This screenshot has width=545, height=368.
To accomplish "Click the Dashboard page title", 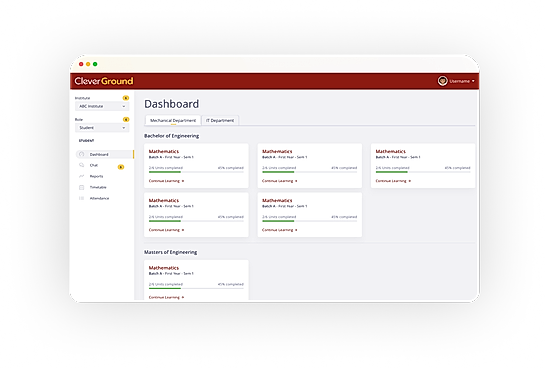I will point(172,104).
